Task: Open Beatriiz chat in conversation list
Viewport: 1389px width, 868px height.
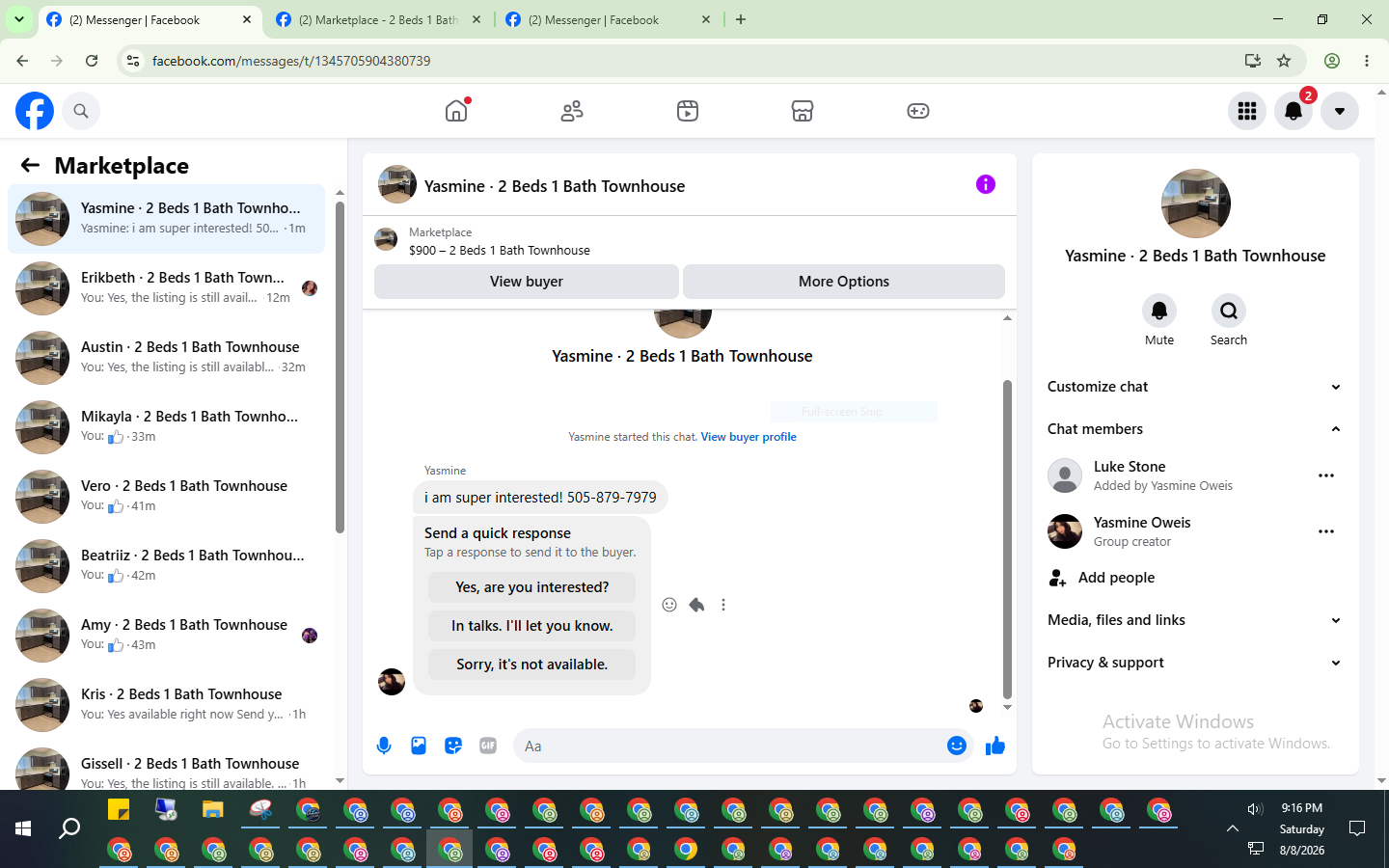Action: pyautogui.click(x=167, y=566)
